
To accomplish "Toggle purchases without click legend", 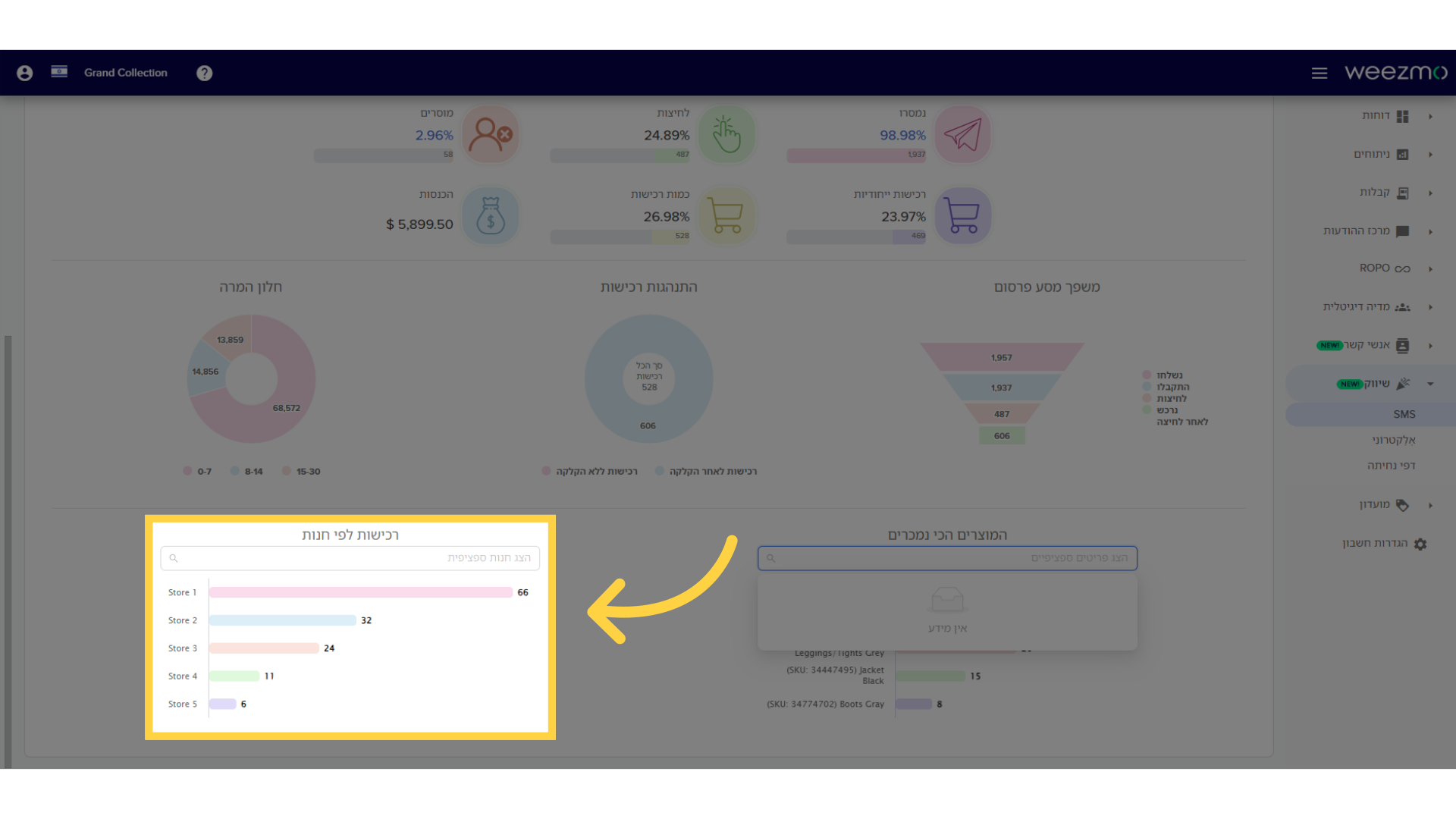I will 590,471.
